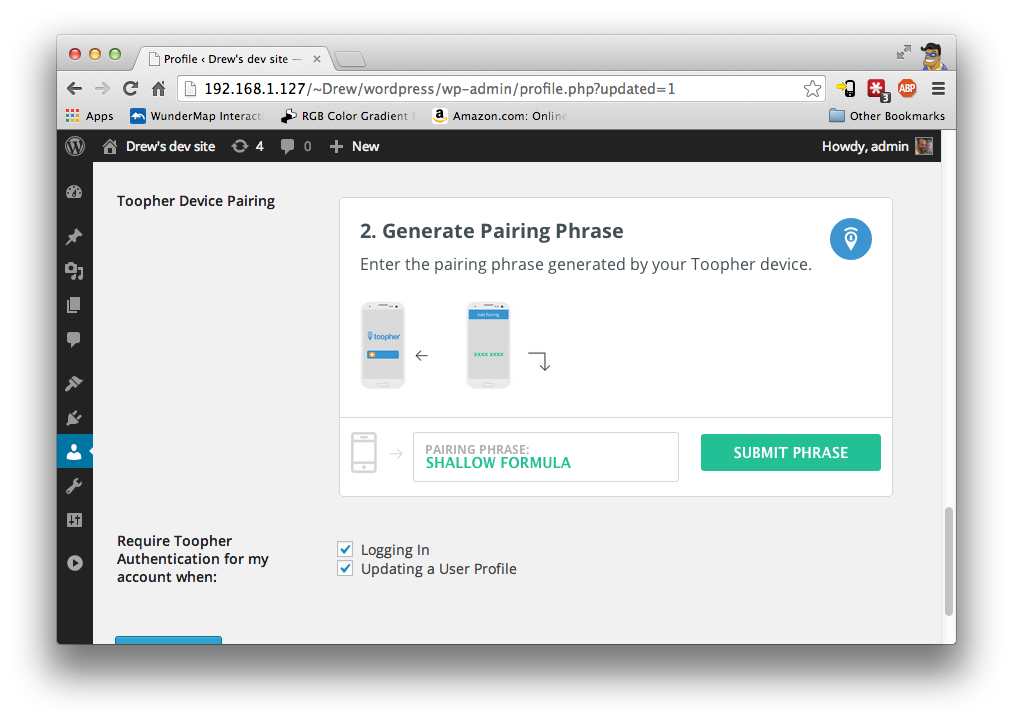Click the page vertical scrollbar thumb

948,561
